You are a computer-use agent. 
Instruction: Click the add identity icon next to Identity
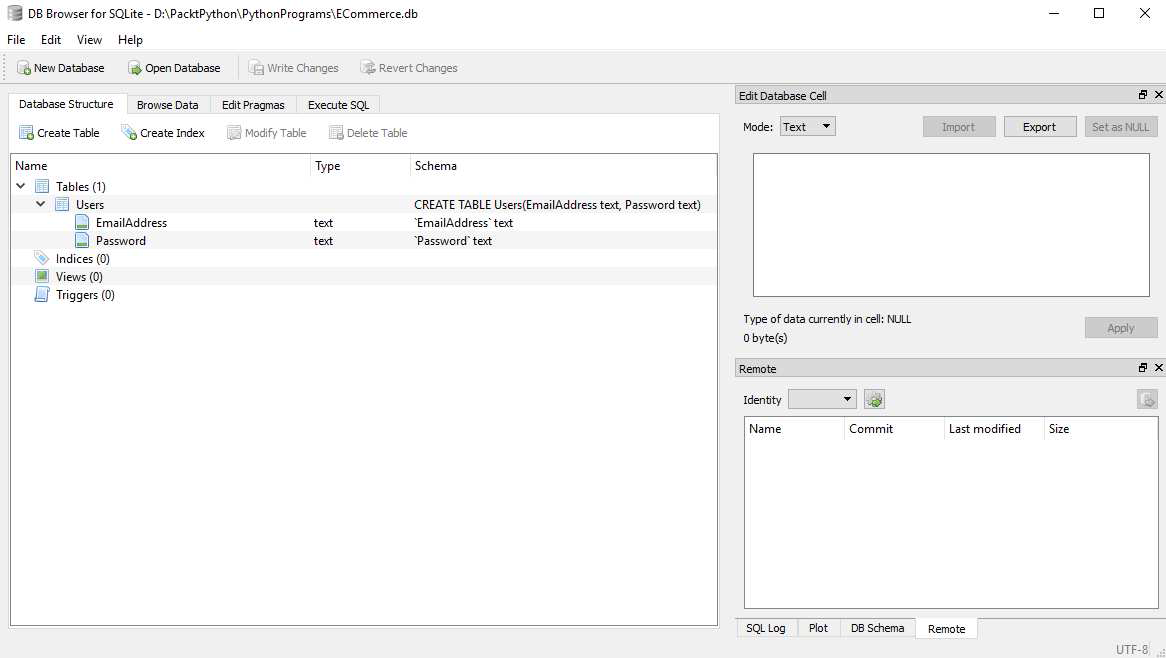click(874, 399)
